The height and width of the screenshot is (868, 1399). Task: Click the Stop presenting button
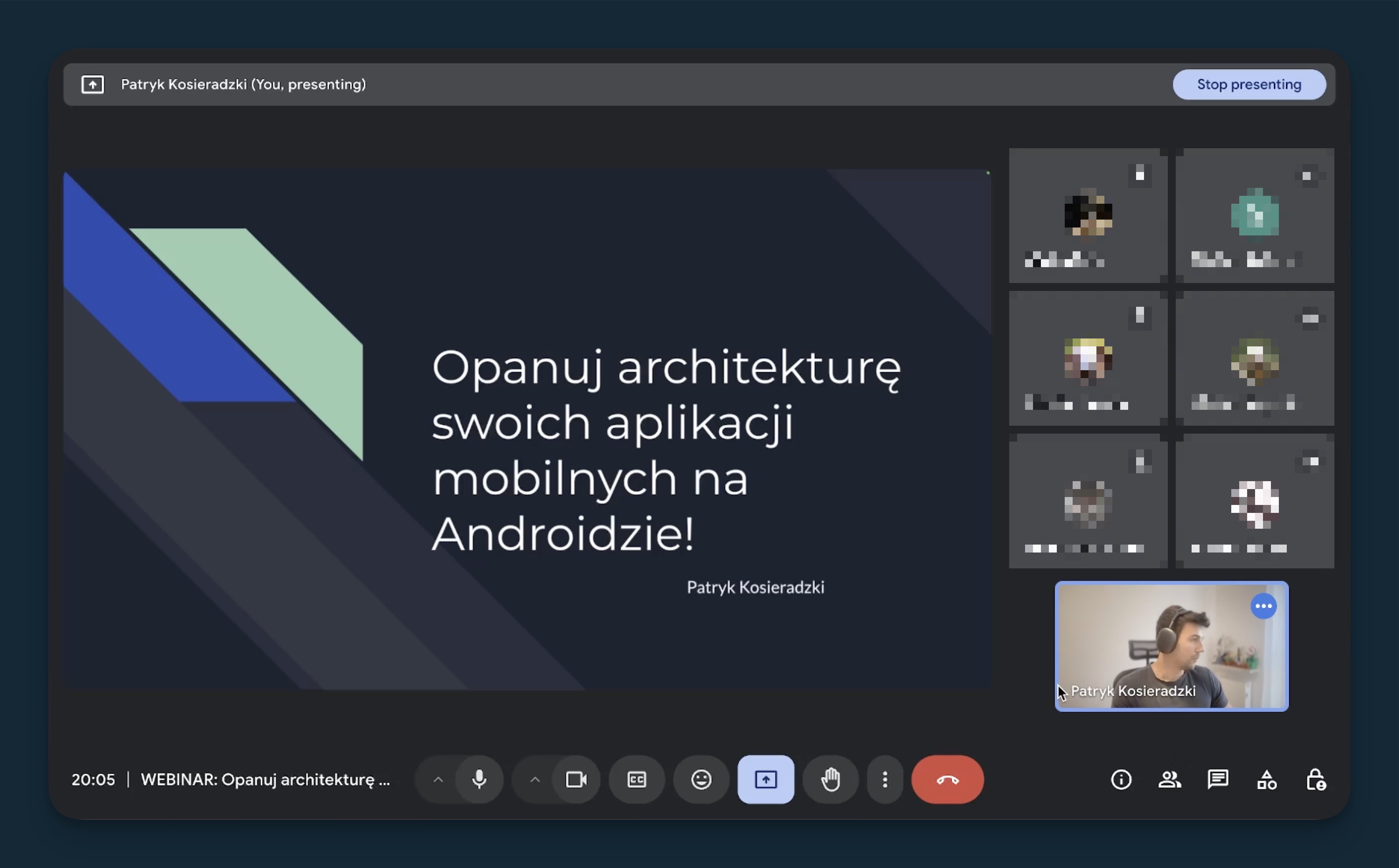[1249, 84]
